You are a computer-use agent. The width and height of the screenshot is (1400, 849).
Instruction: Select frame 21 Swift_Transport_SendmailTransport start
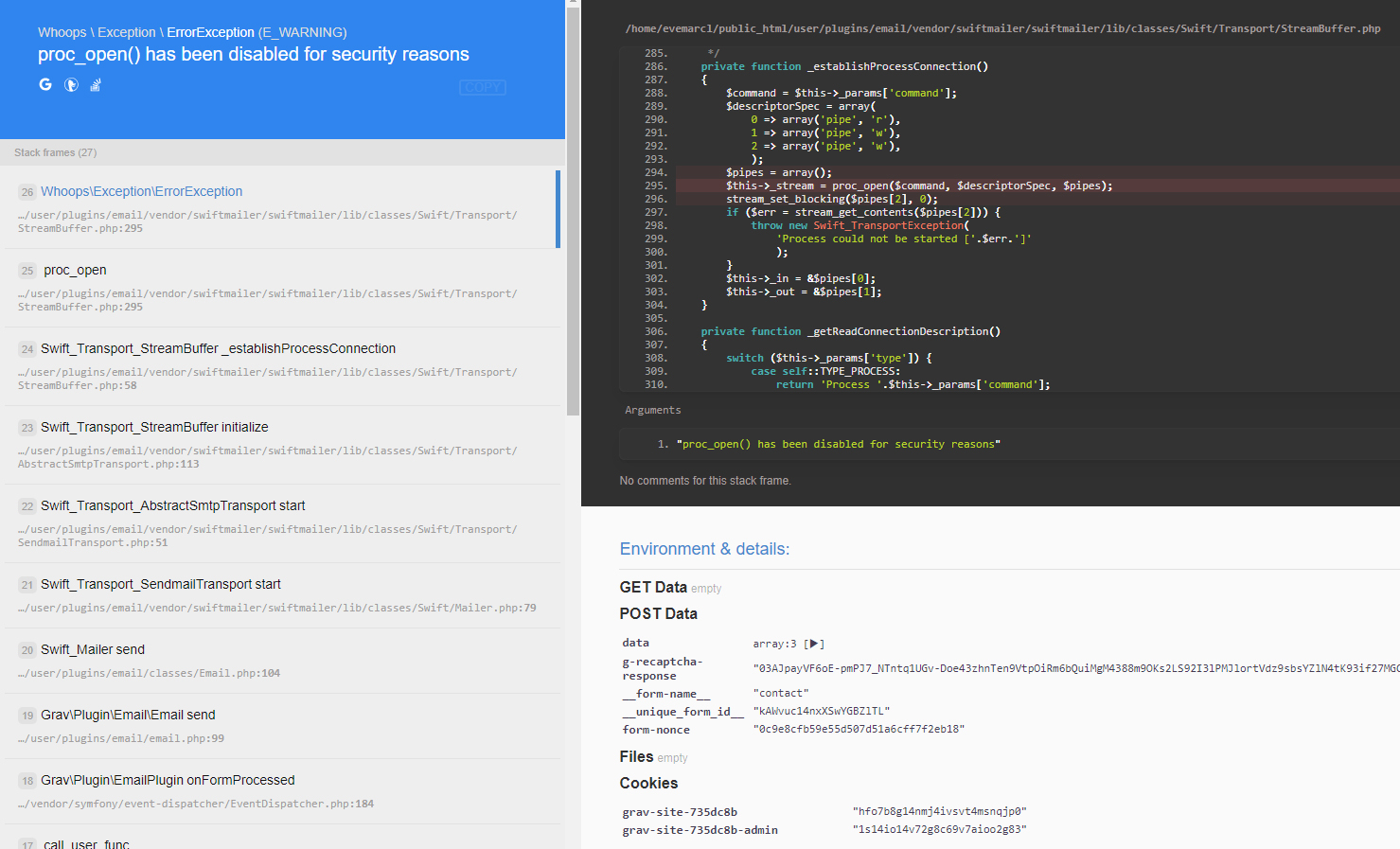click(282, 595)
